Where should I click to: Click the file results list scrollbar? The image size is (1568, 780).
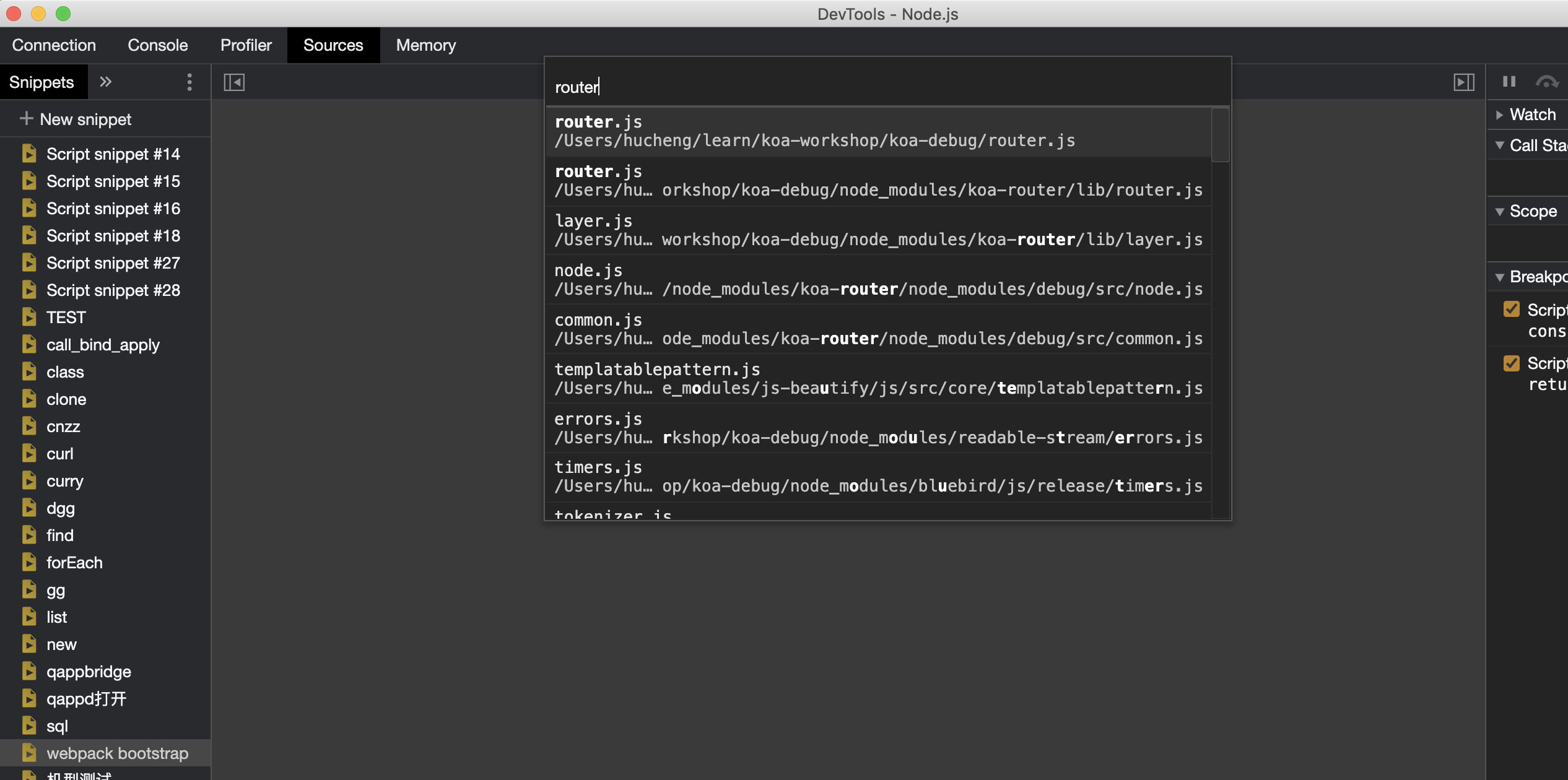[x=1220, y=136]
